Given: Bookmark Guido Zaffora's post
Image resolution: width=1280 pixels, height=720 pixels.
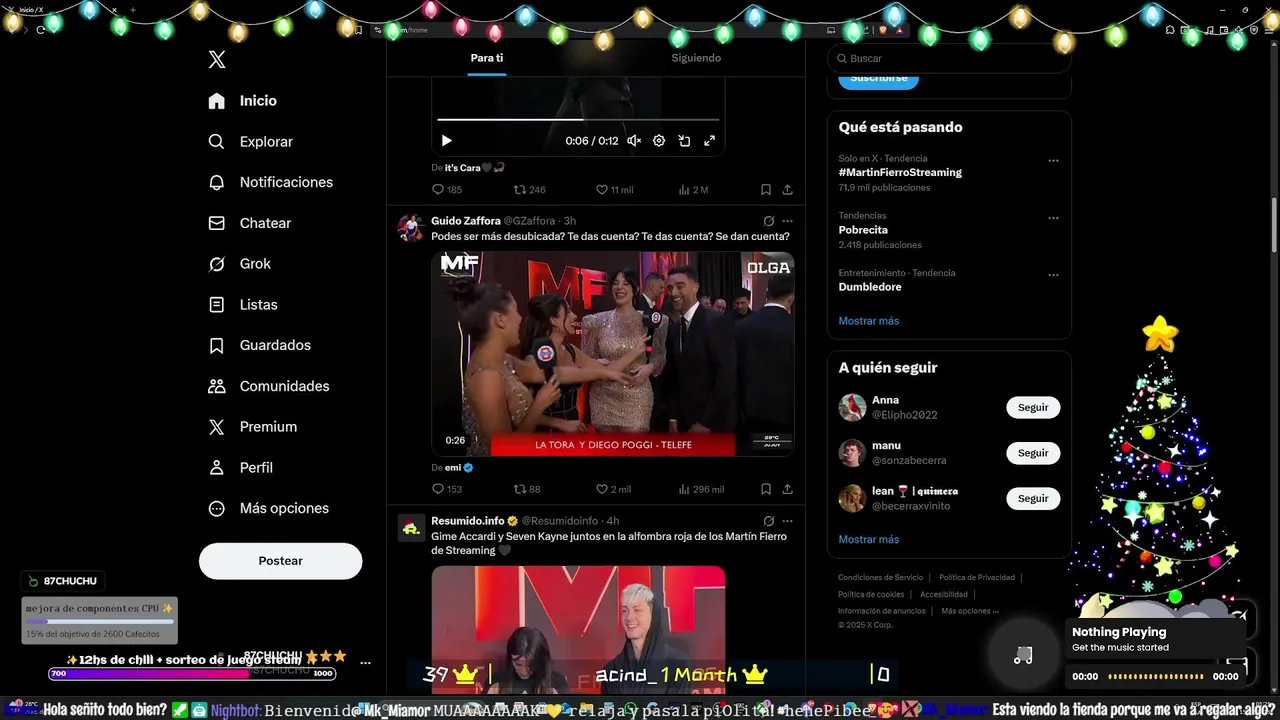Looking at the screenshot, I should pos(765,489).
